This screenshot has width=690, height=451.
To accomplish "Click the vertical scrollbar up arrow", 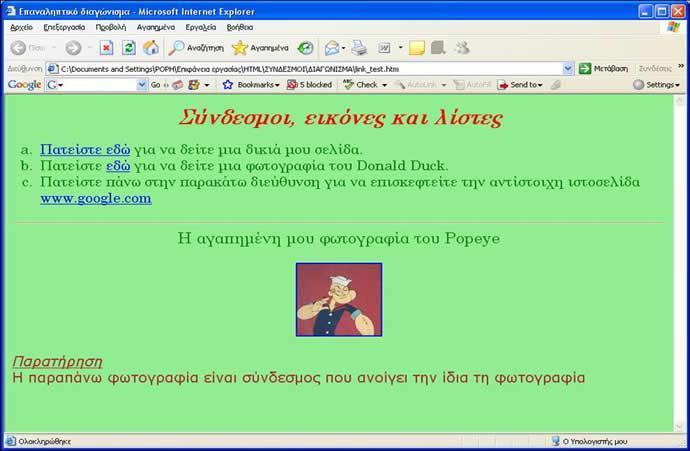I will (679, 101).
